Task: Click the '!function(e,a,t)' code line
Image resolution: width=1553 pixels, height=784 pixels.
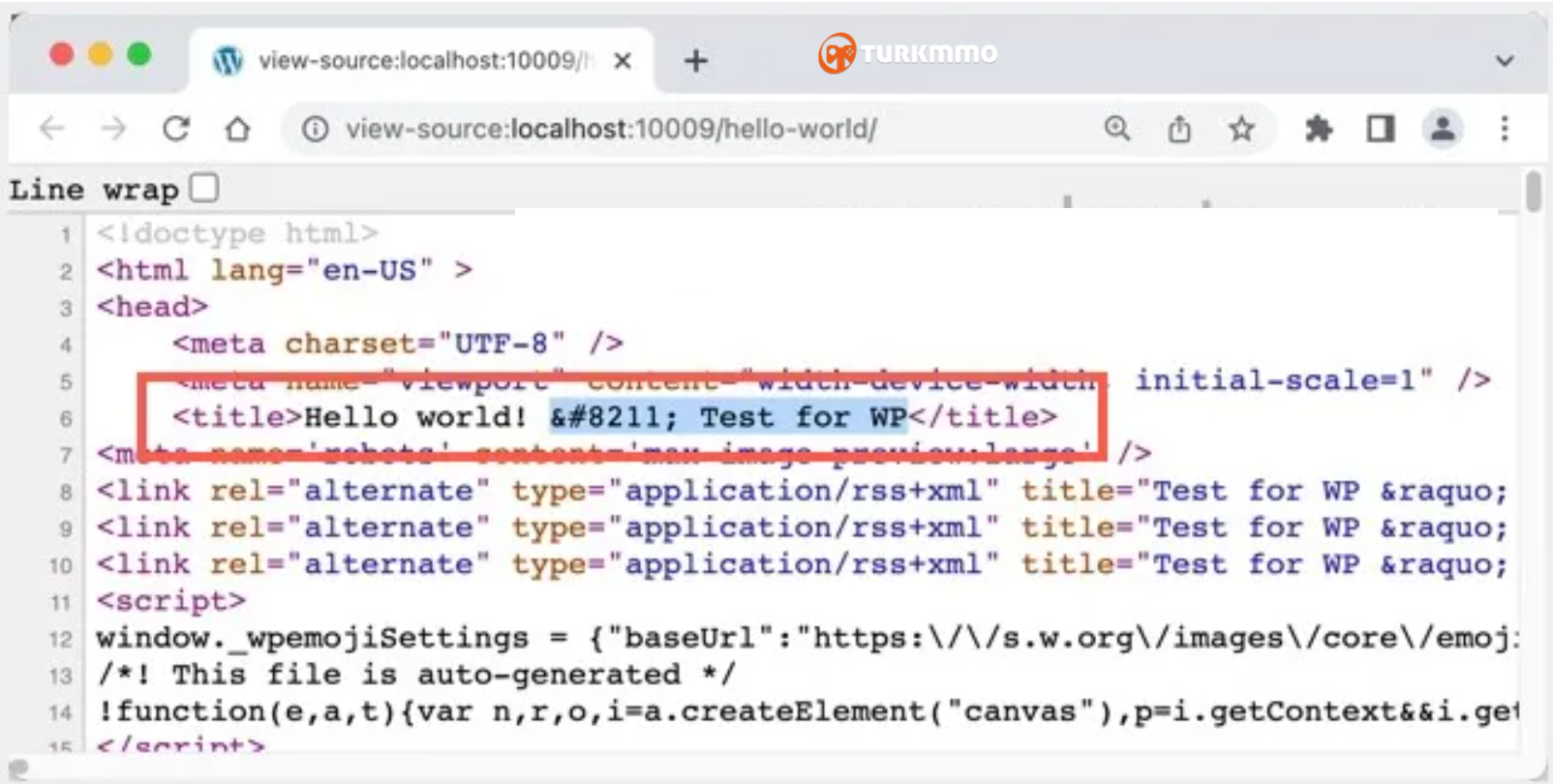Action: [x=807, y=711]
